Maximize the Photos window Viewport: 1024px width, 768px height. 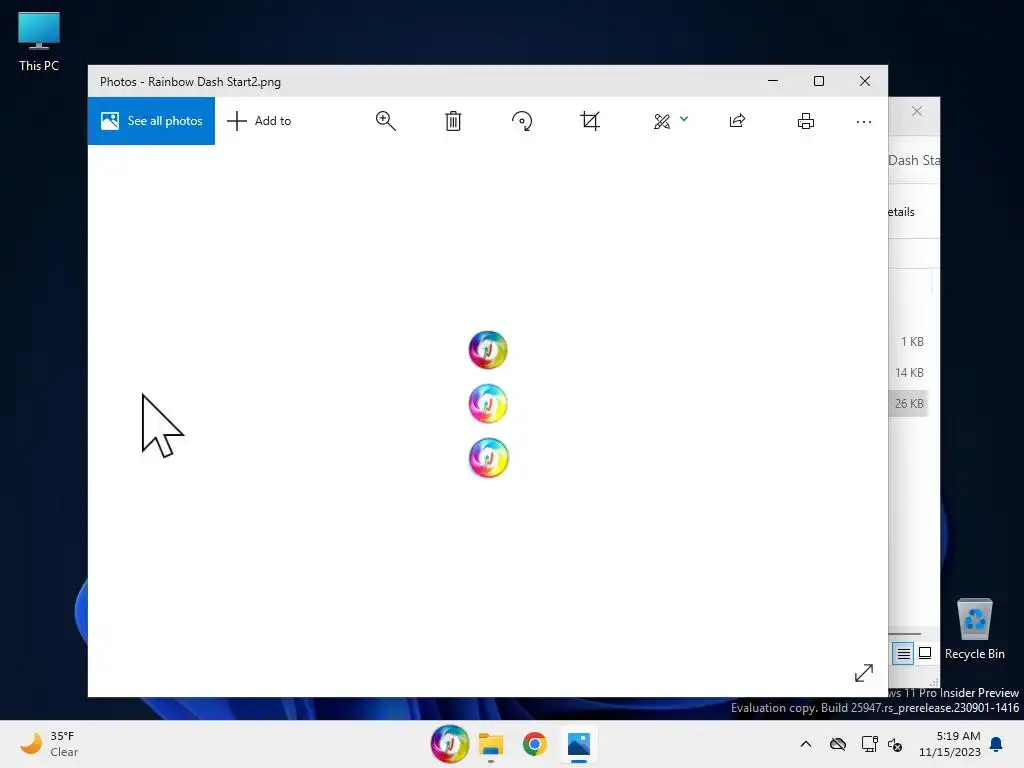click(x=819, y=81)
